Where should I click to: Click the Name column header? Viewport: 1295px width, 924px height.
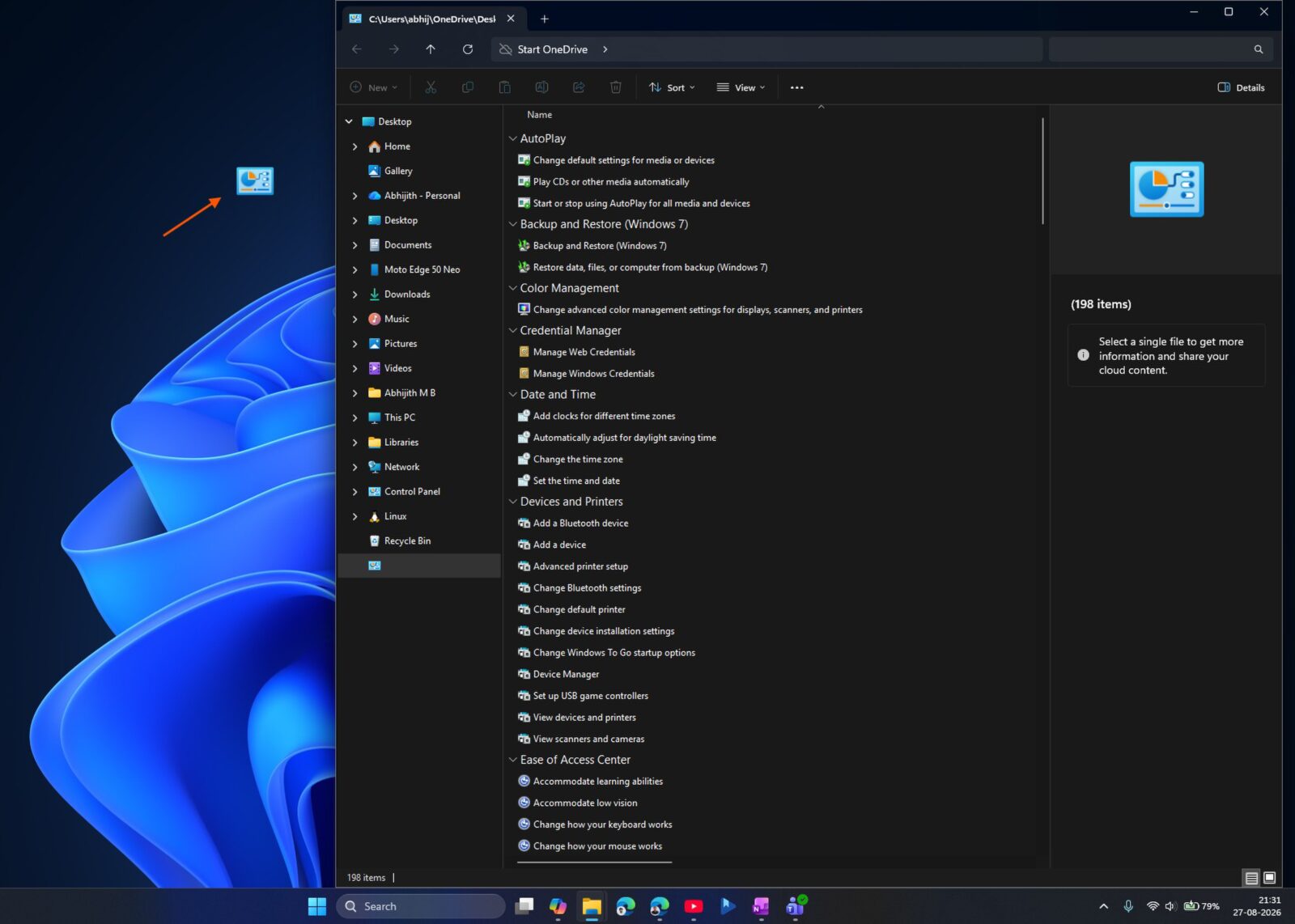coord(540,115)
